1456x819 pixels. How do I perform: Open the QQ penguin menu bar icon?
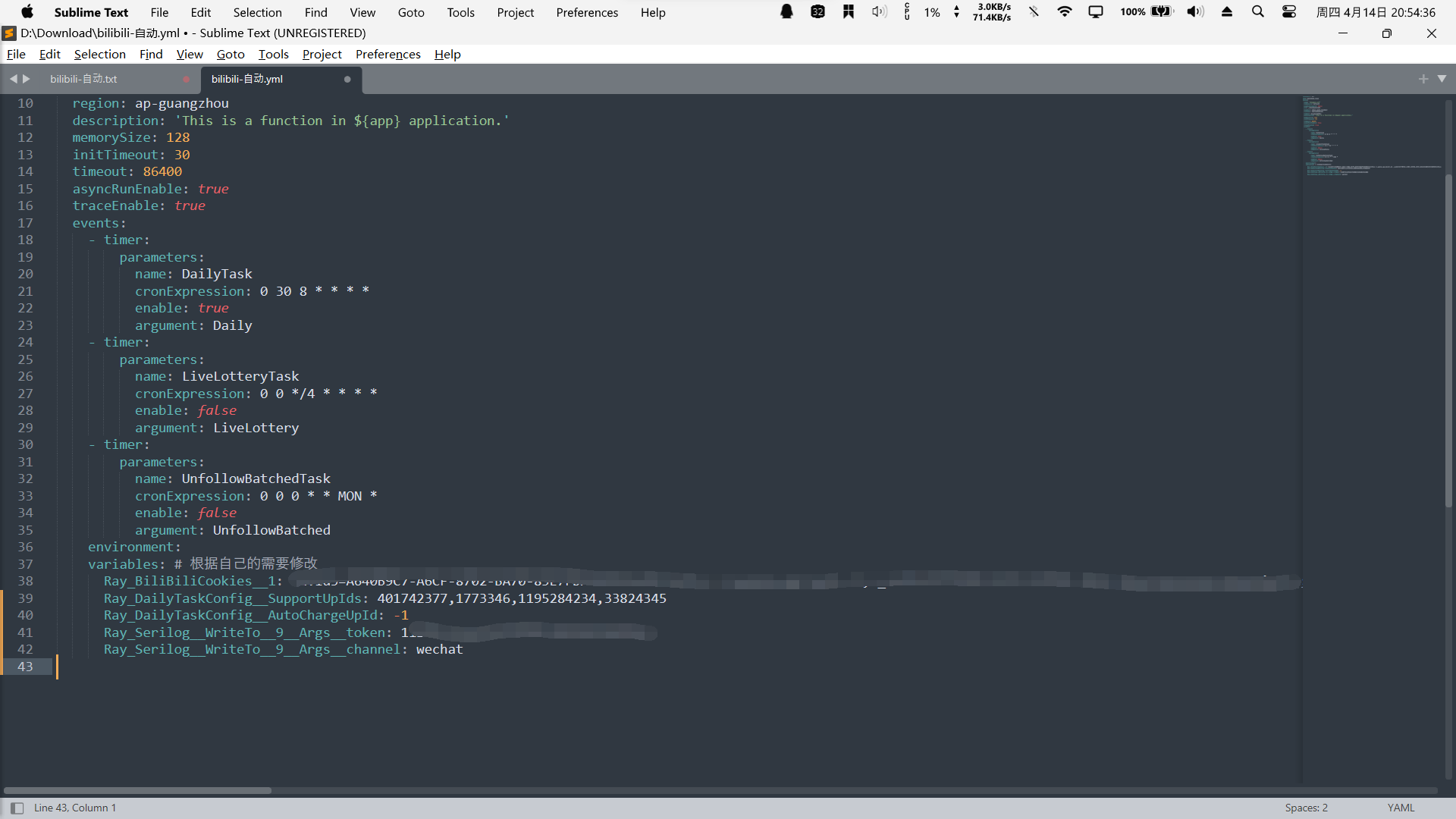[x=787, y=12]
